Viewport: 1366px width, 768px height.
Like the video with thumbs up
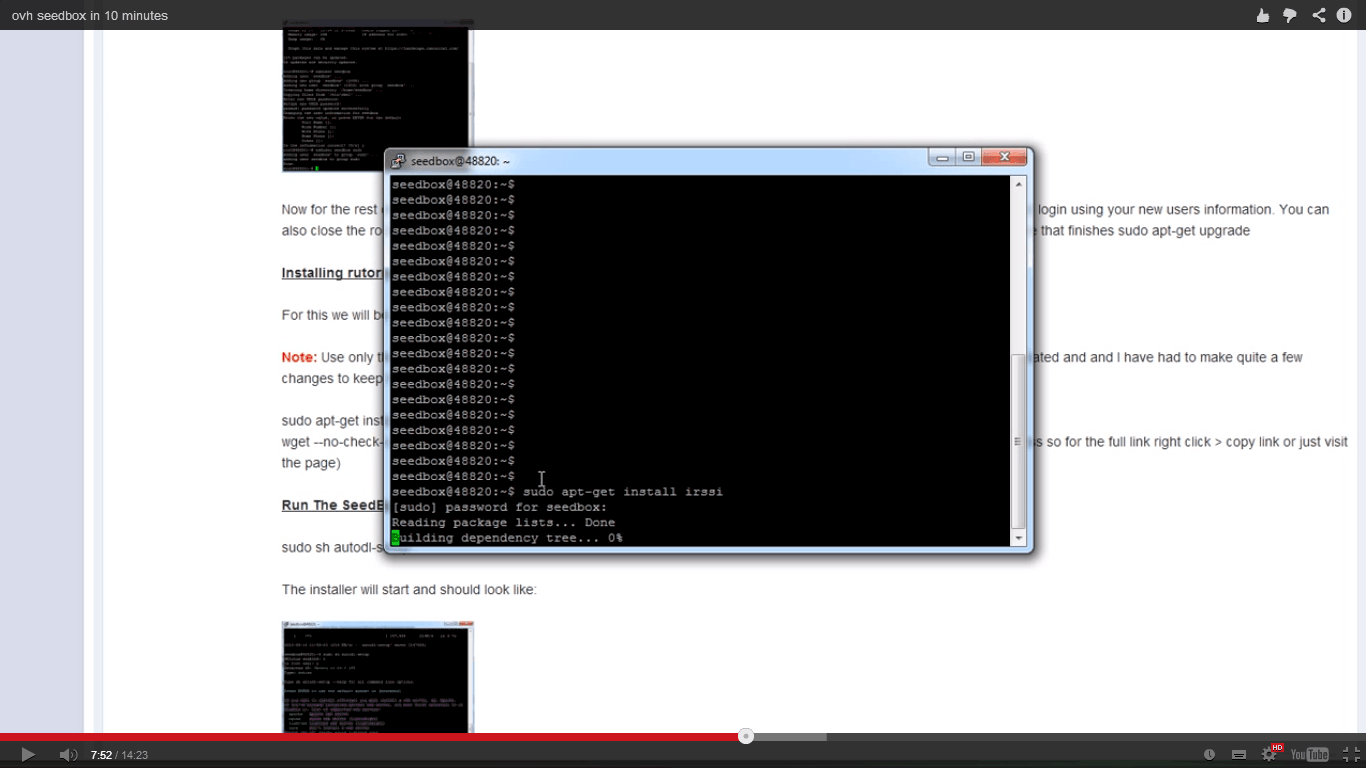(1263, 15)
